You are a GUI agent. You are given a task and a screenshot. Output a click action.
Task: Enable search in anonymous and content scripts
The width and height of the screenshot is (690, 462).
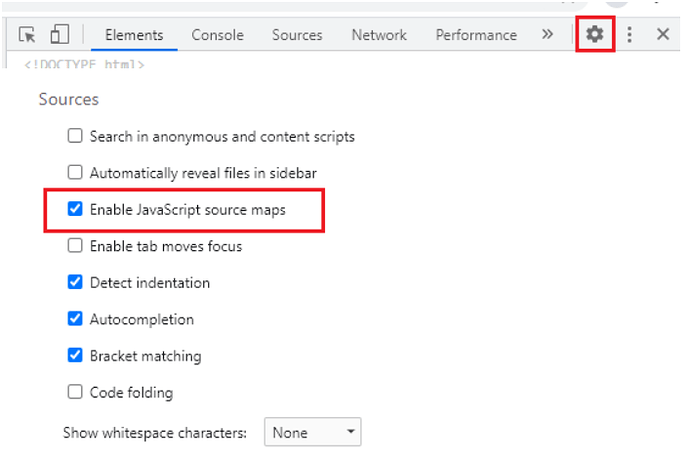pyautogui.click(x=75, y=136)
